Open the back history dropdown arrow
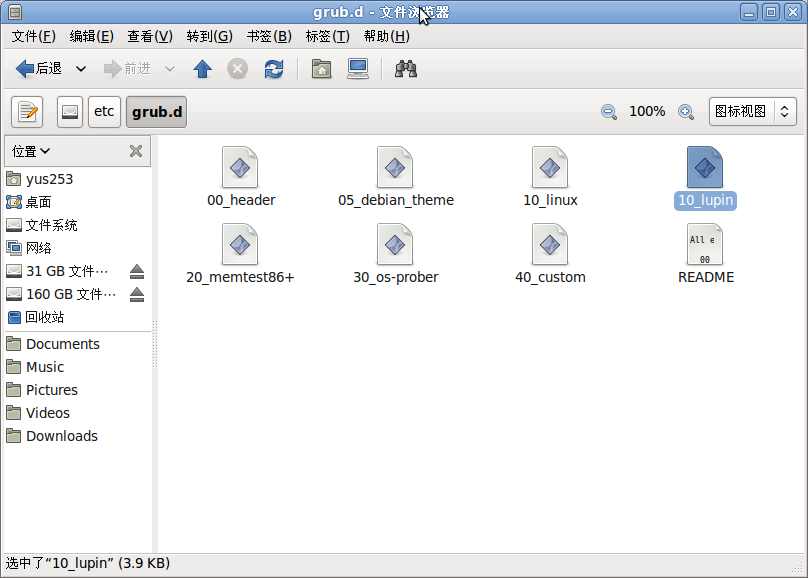 click(x=81, y=69)
